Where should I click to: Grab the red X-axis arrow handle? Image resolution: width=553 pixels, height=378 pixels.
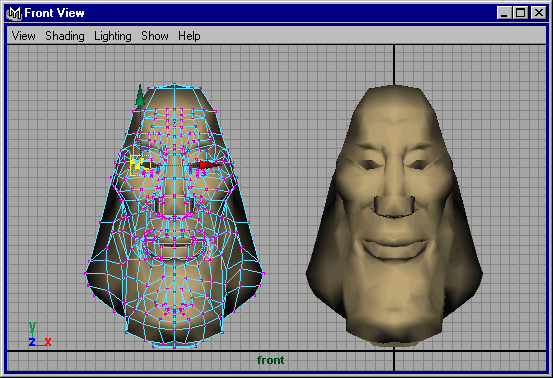tap(210, 165)
